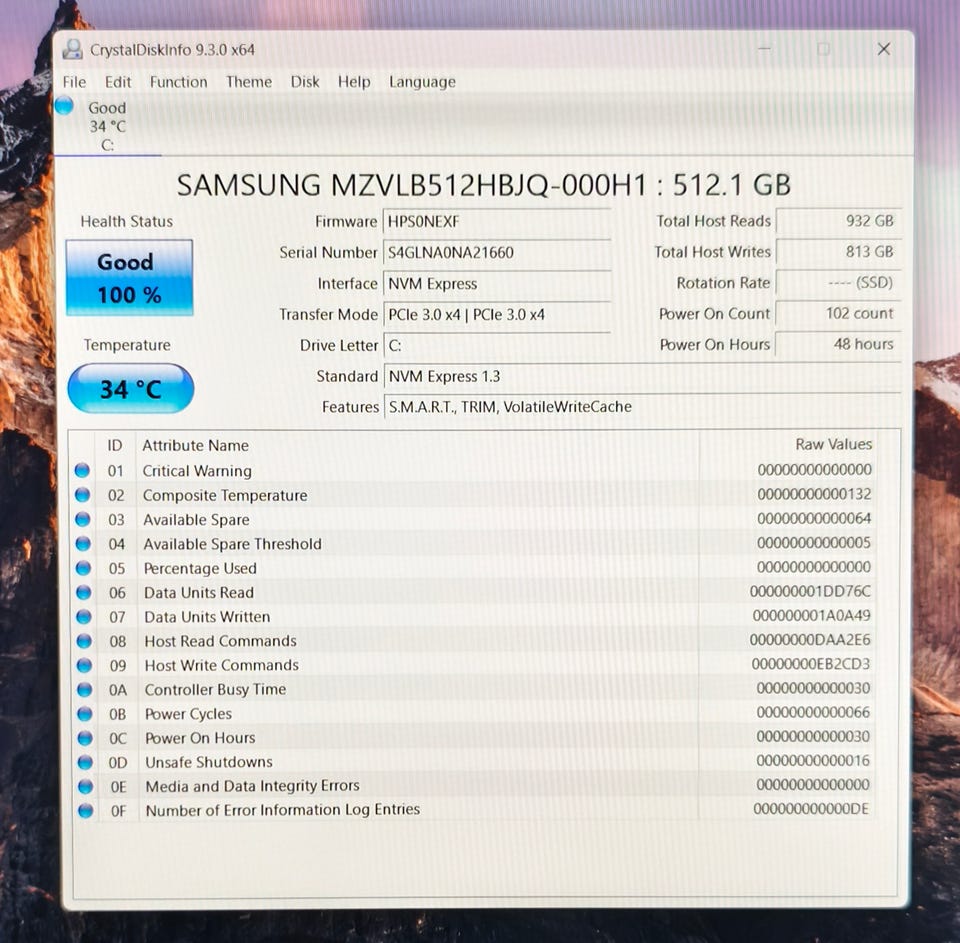960x943 pixels.
Task: Click the Total Host Writes value 813 GB
Action: click(x=838, y=252)
